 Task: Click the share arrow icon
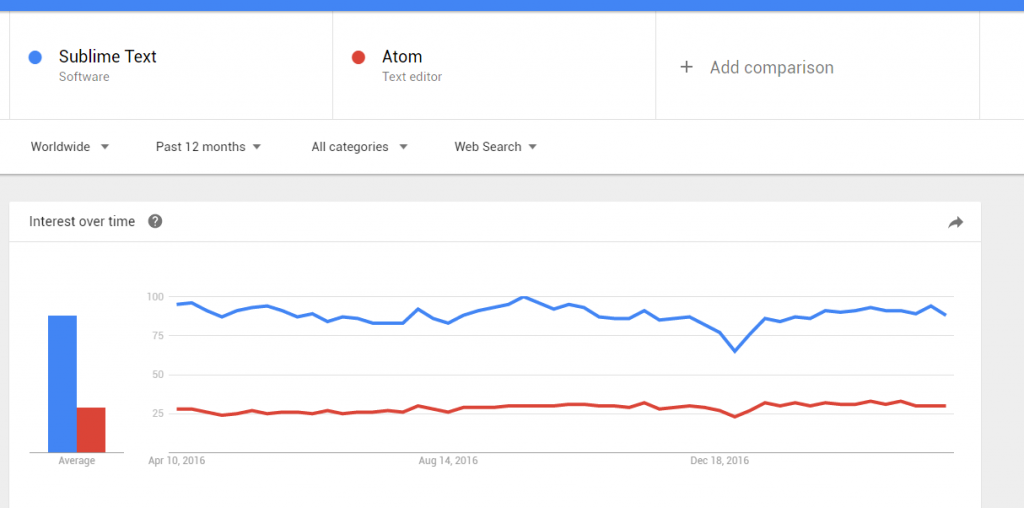point(955,223)
